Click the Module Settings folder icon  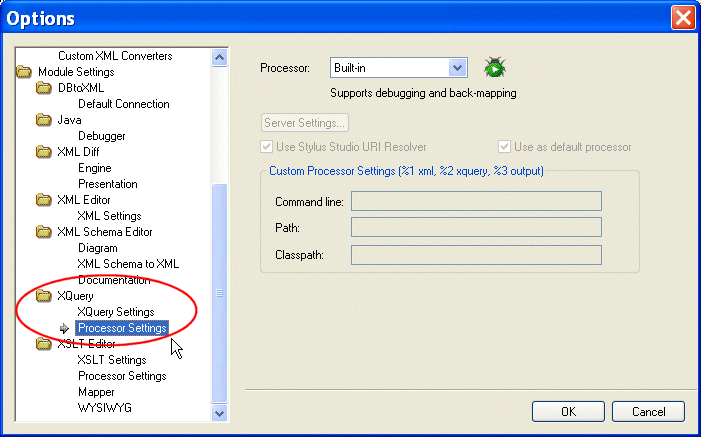(24, 72)
